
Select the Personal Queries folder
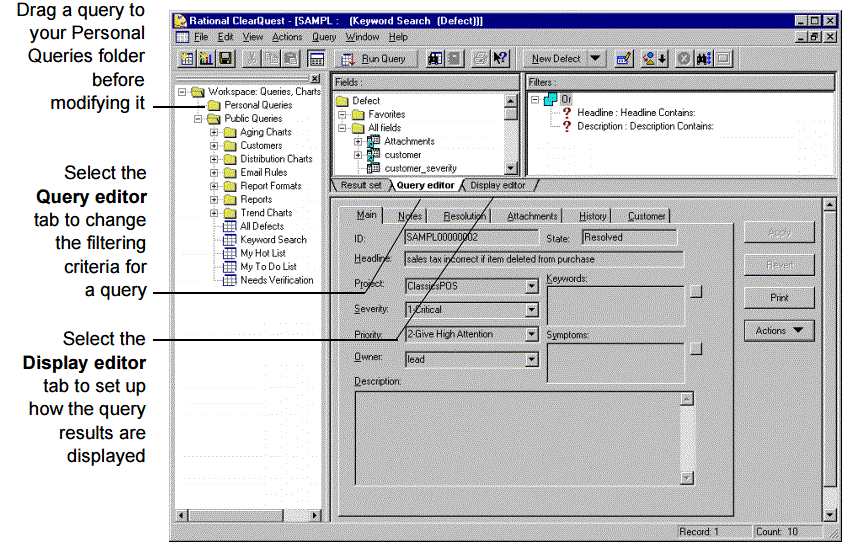[257, 105]
